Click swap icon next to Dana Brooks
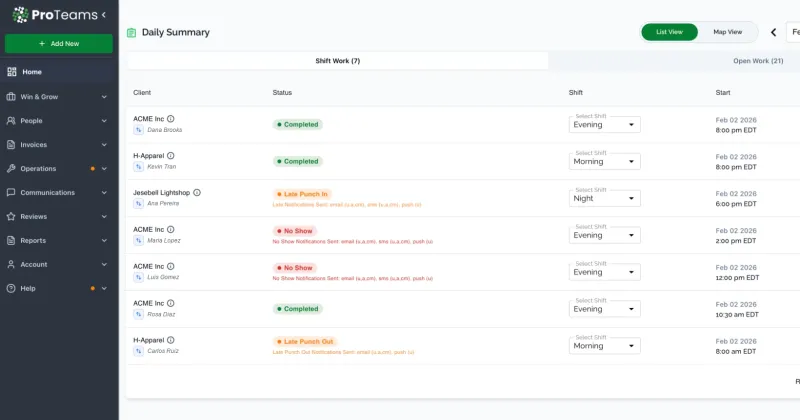The height and width of the screenshot is (420, 800). coord(138,130)
